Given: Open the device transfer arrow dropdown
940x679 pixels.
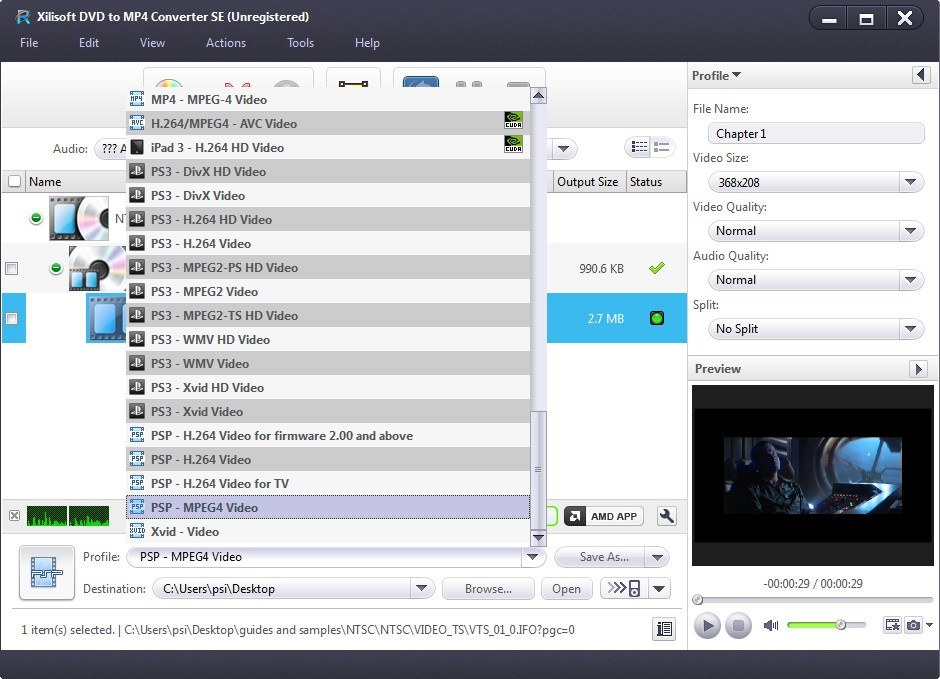Looking at the screenshot, I should (659, 589).
